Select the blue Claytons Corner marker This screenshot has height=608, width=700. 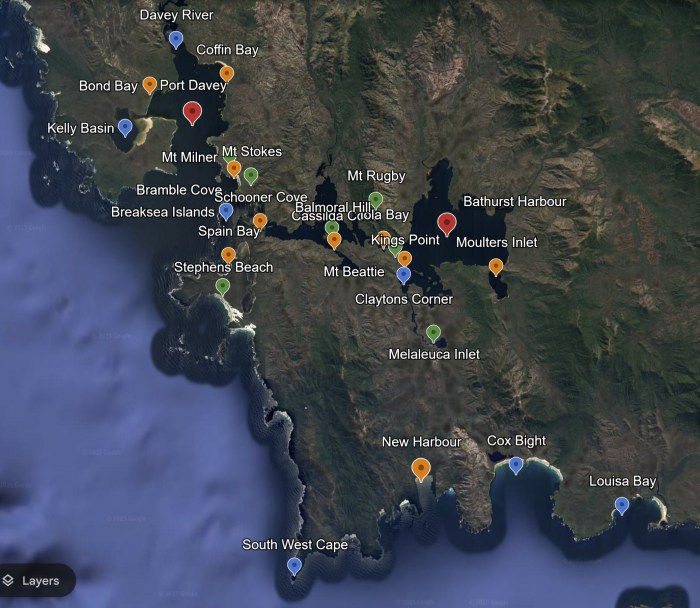click(404, 275)
